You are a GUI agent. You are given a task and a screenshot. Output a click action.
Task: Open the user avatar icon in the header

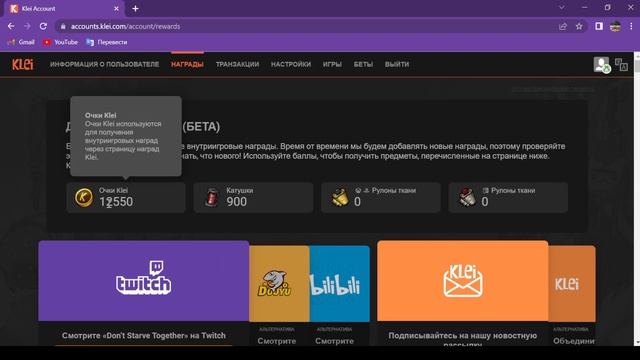(602, 64)
